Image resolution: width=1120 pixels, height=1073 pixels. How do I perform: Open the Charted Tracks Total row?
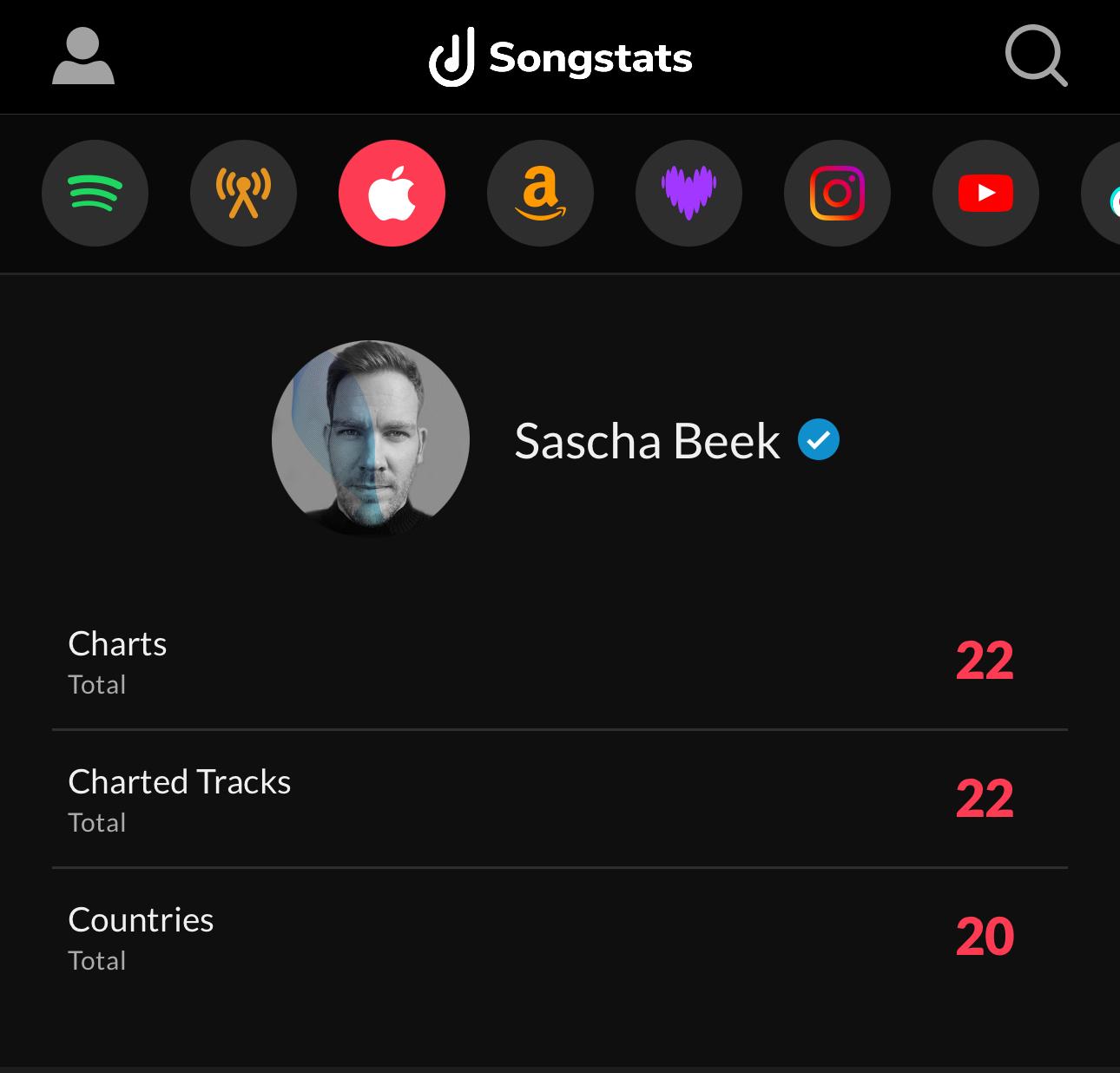tap(560, 800)
